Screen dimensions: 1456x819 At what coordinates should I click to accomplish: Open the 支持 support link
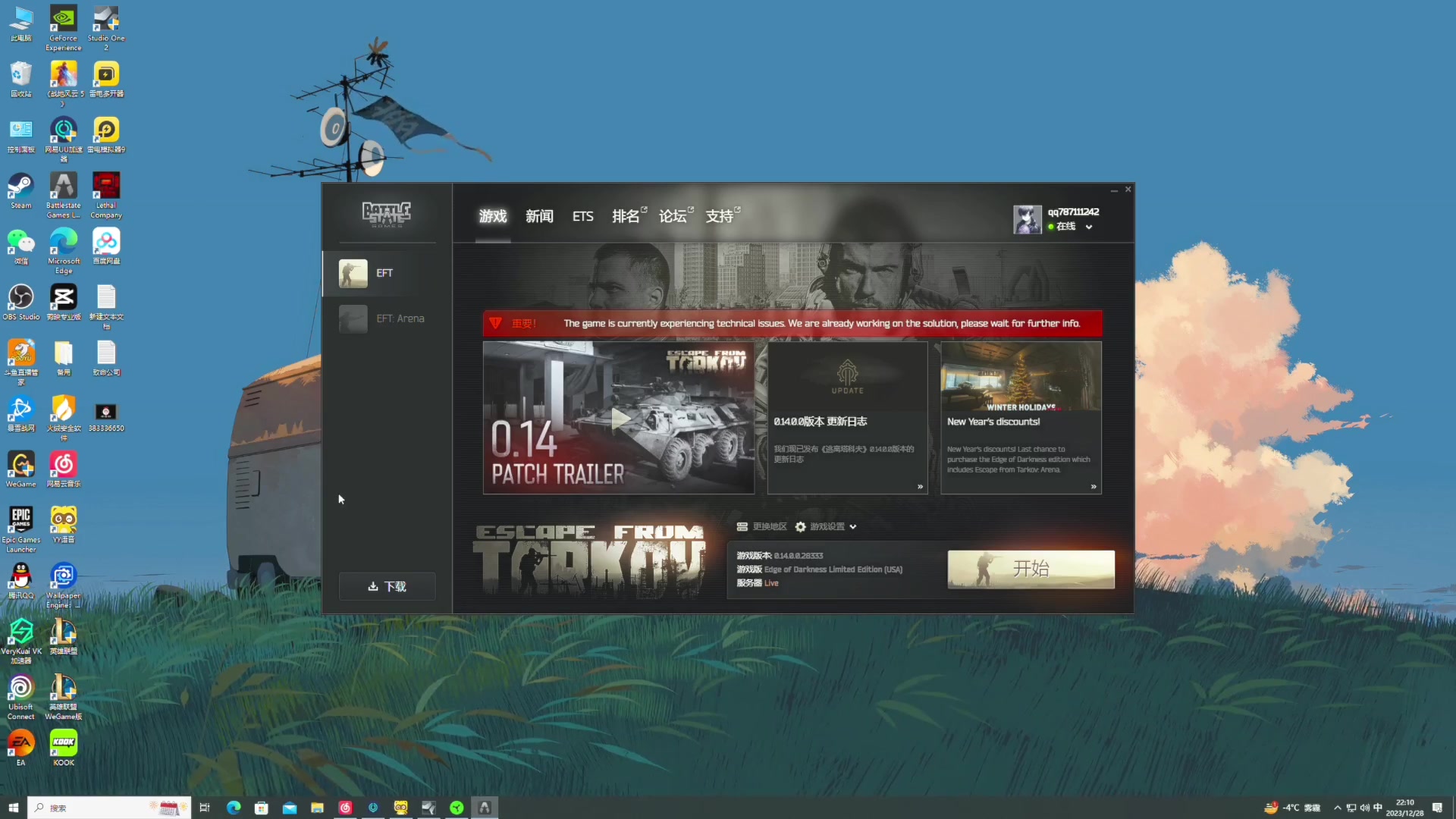click(x=723, y=216)
